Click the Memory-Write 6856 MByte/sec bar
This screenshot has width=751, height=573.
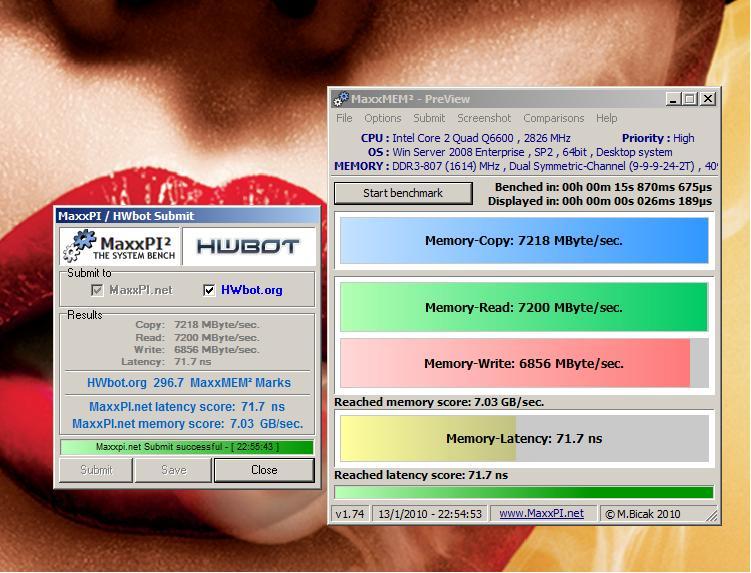point(524,364)
